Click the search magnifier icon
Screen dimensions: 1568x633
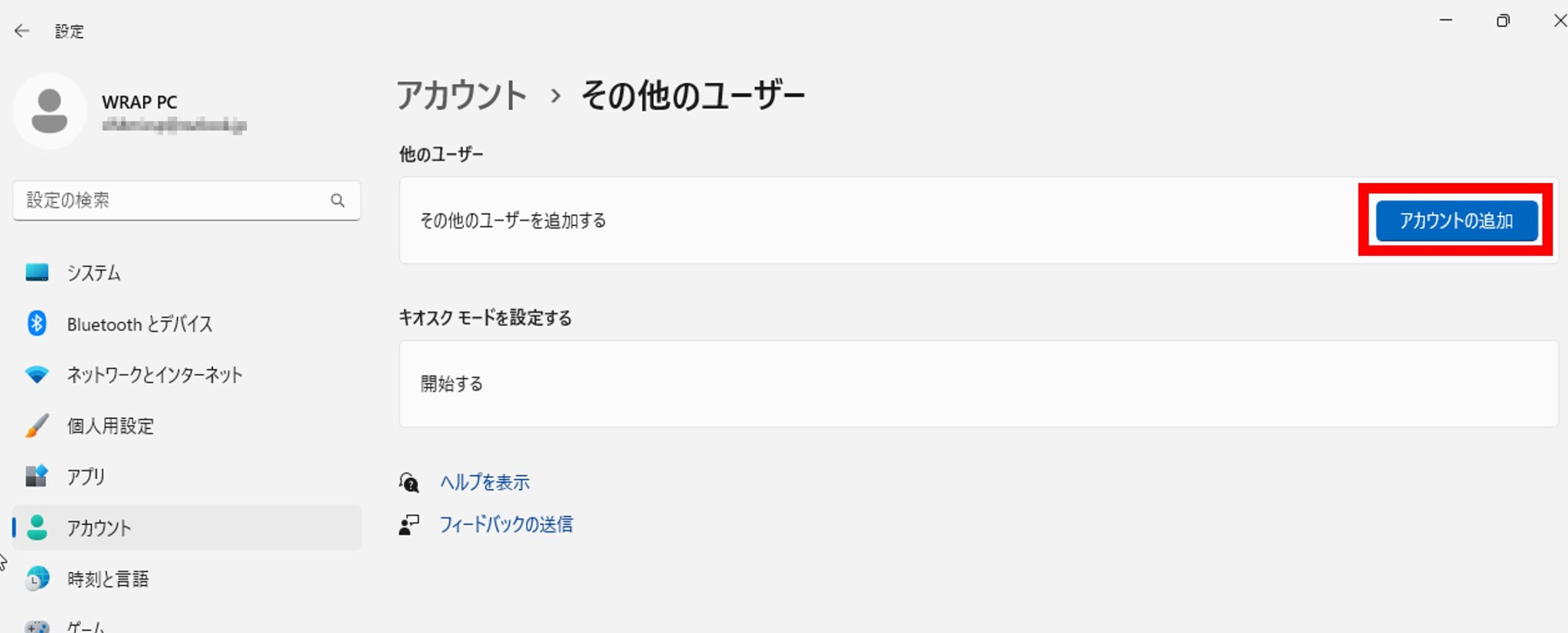(x=337, y=200)
